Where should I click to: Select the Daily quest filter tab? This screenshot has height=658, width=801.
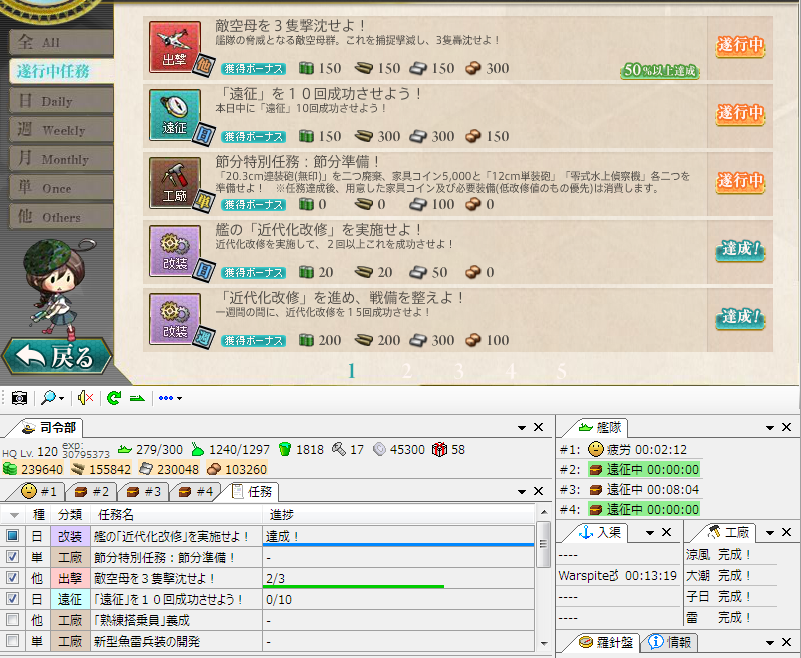[x=61, y=101]
